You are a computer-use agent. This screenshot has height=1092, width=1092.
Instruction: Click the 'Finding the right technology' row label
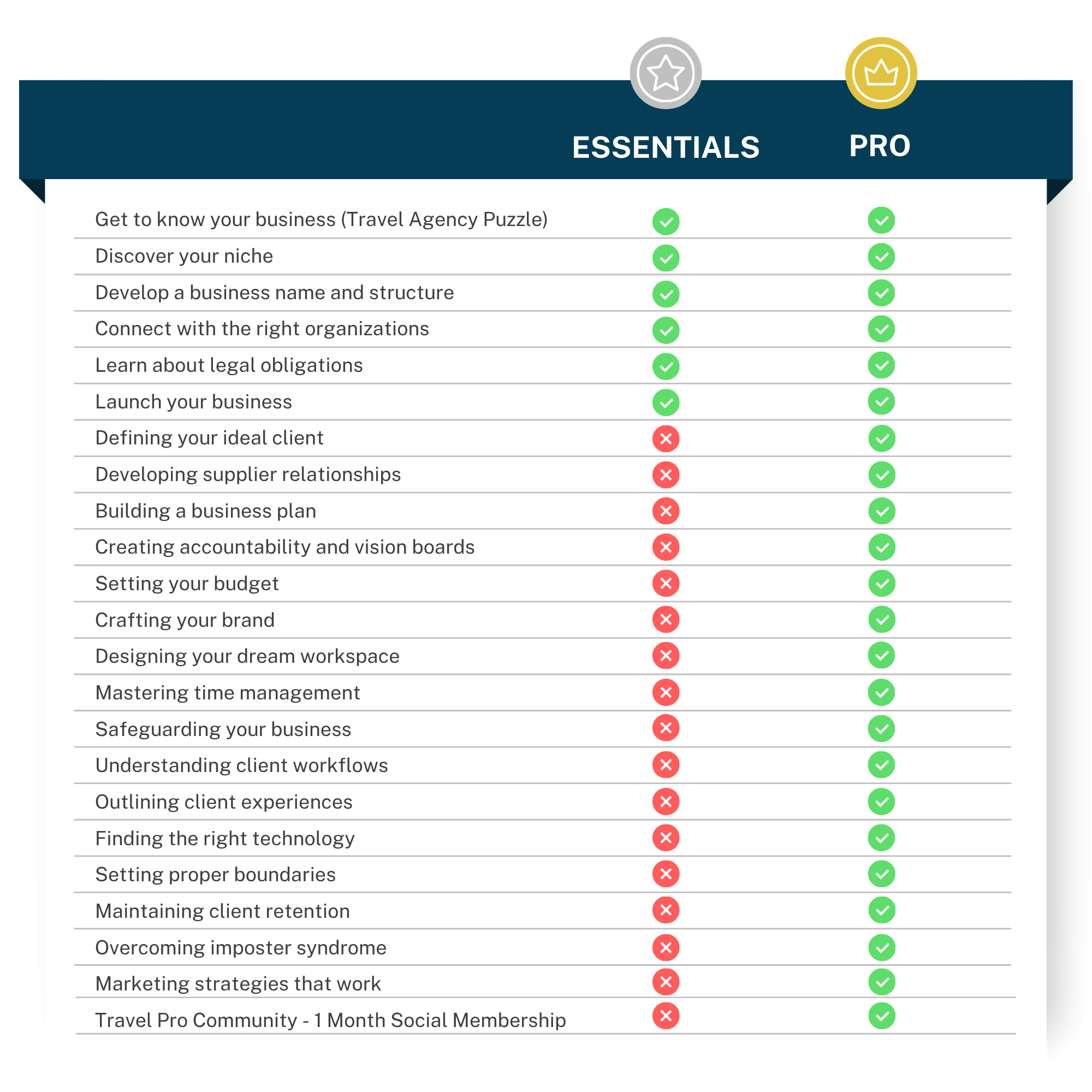point(224,838)
